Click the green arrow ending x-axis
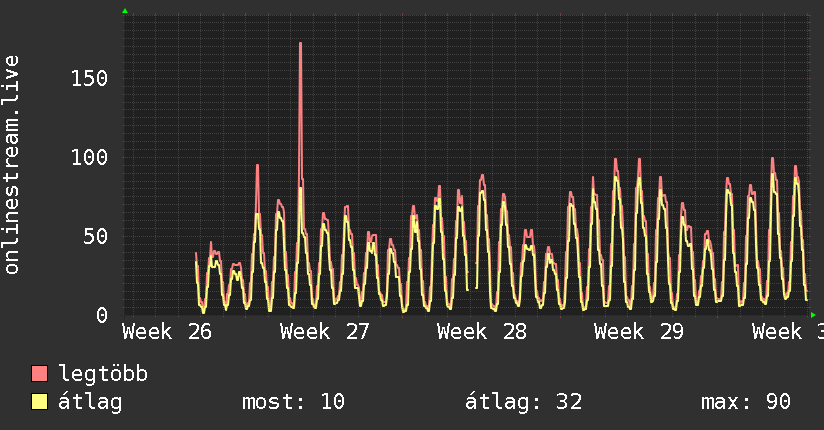The width and height of the screenshot is (824, 430). [813, 315]
